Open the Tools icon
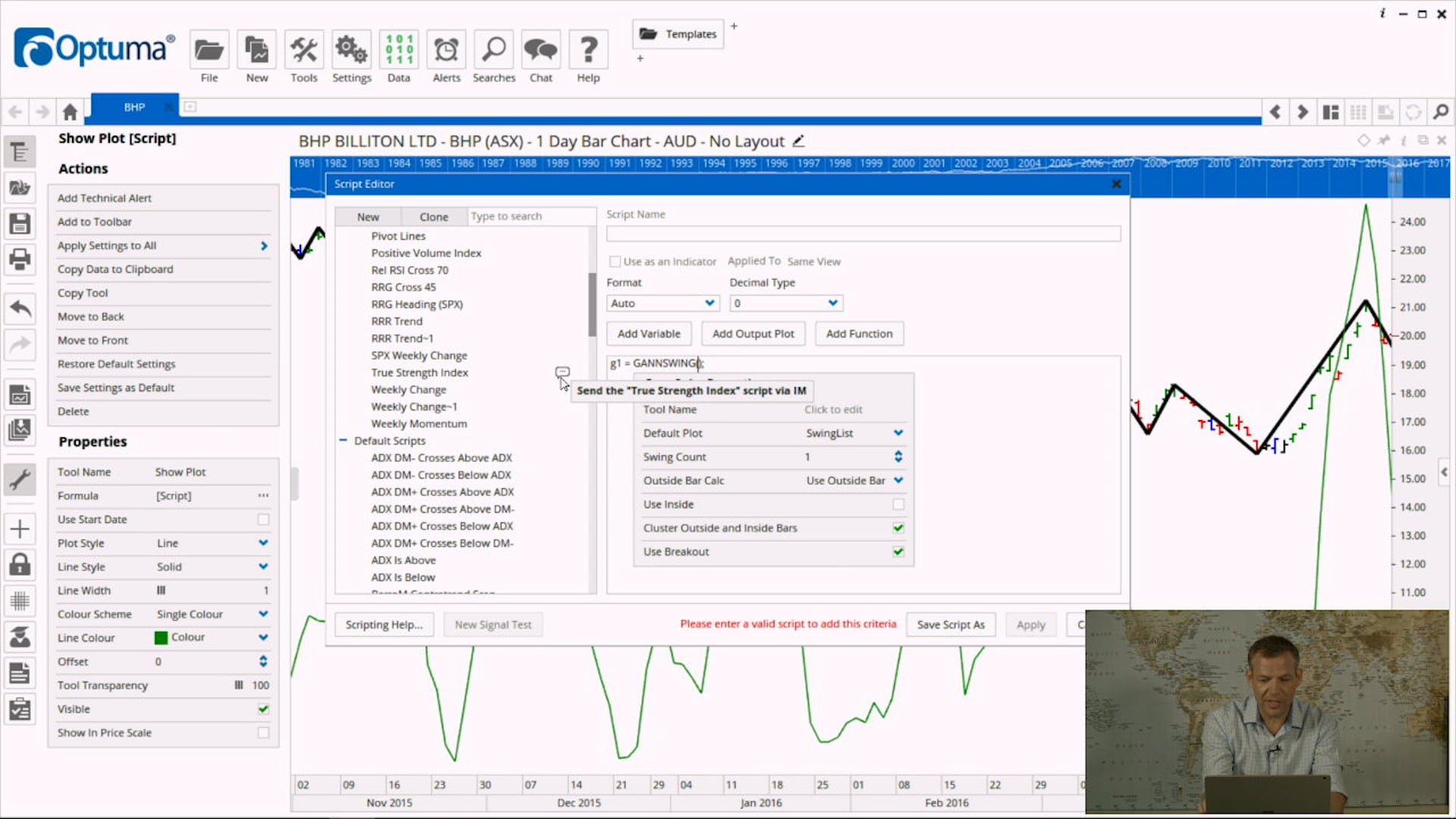 point(304,51)
